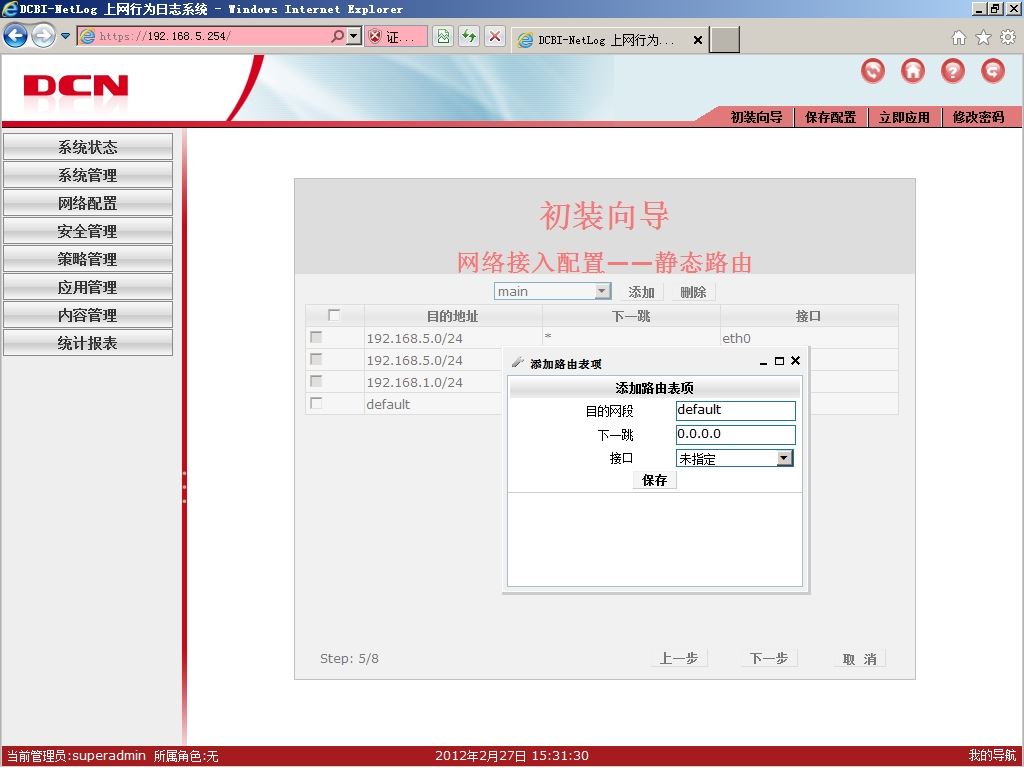Open 系统状态 menu
The width and height of the screenshot is (1024, 768).
coord(88,147)
